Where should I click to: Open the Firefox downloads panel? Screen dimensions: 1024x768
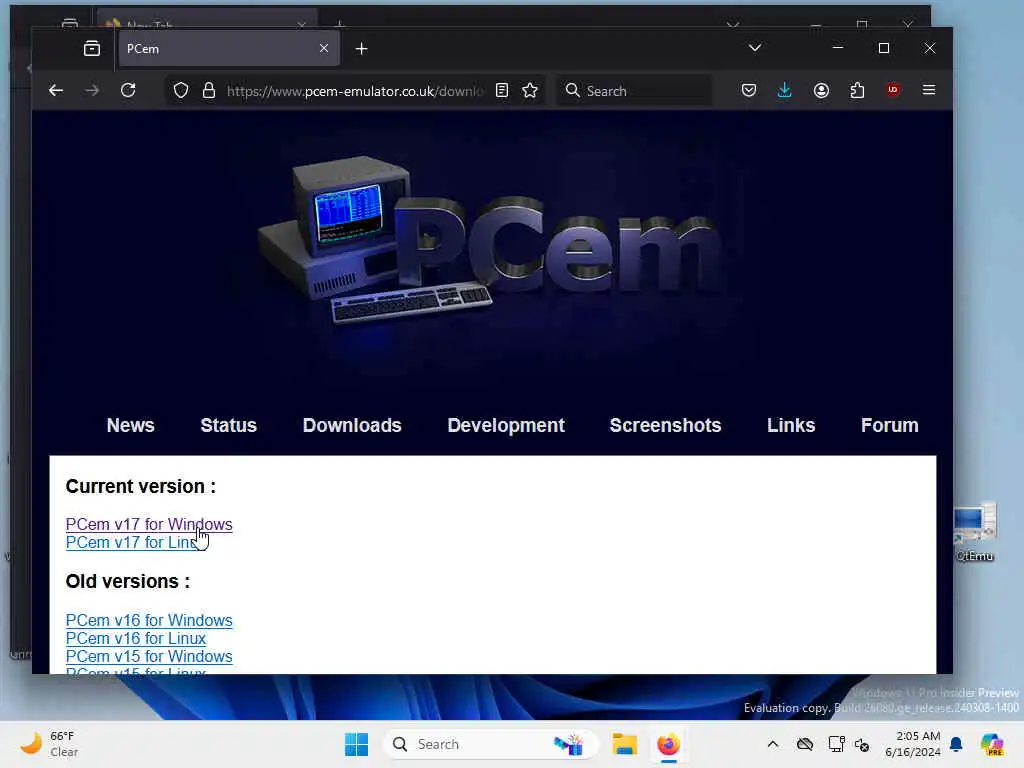coord(785,90)
